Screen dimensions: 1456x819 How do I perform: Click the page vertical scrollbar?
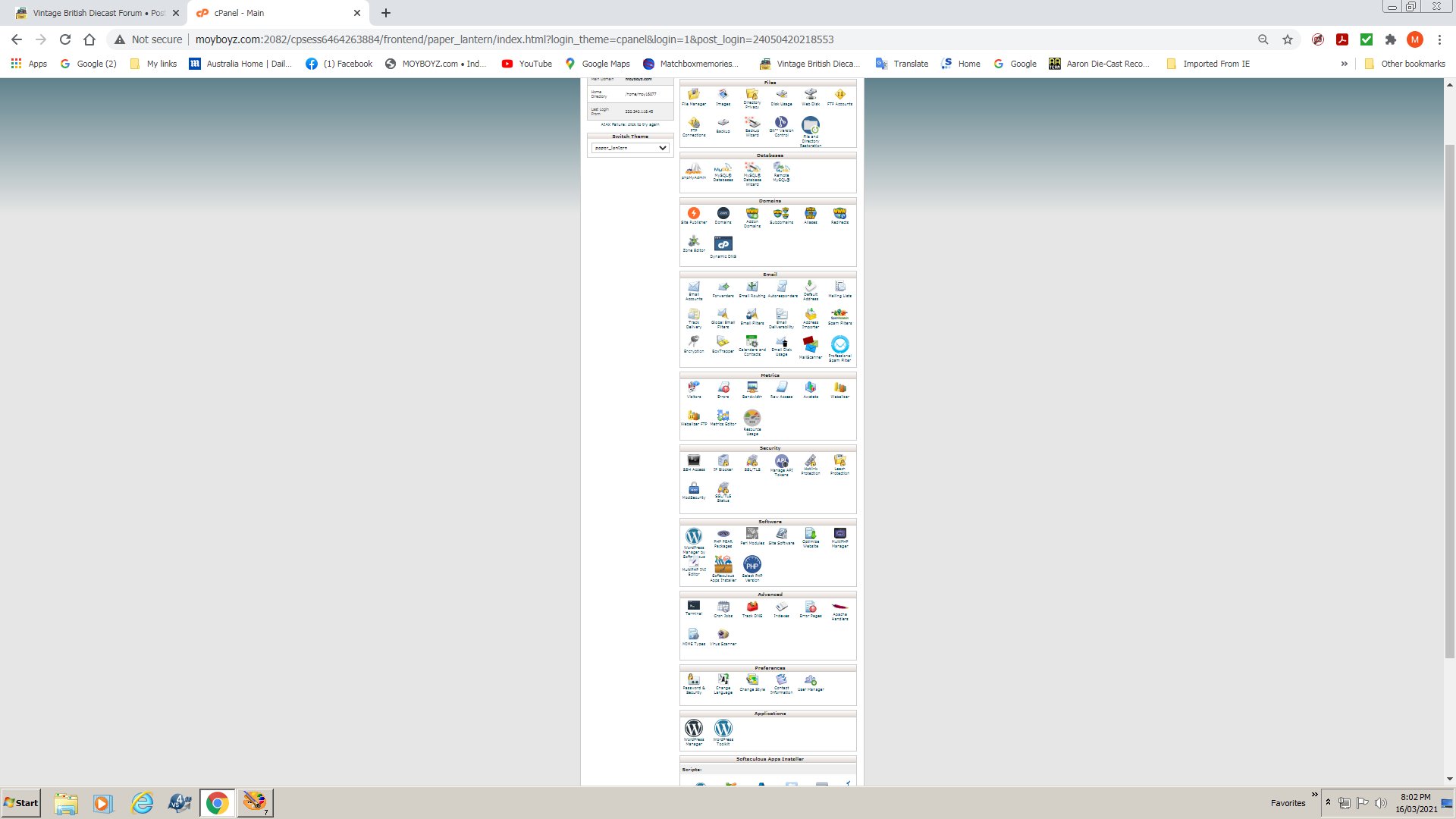tap(1449, 379)
